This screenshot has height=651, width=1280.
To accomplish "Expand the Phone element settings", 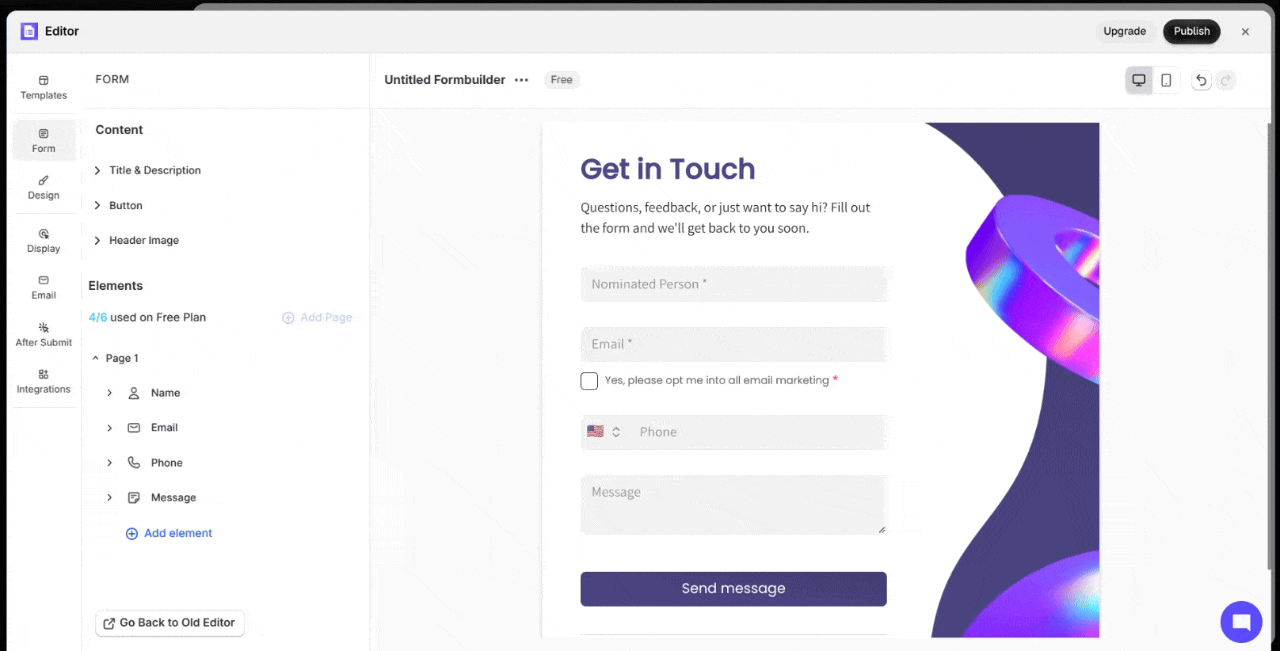I will pos(110,463).
